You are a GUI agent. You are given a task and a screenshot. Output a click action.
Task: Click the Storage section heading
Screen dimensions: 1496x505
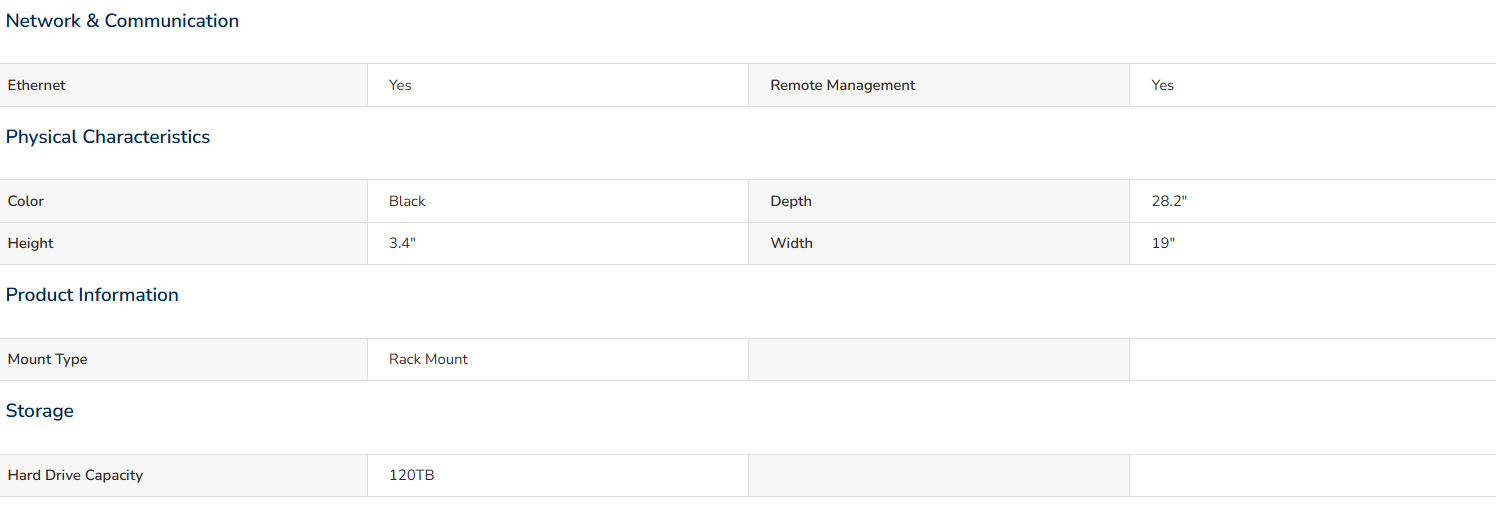[x=40, y=411]
